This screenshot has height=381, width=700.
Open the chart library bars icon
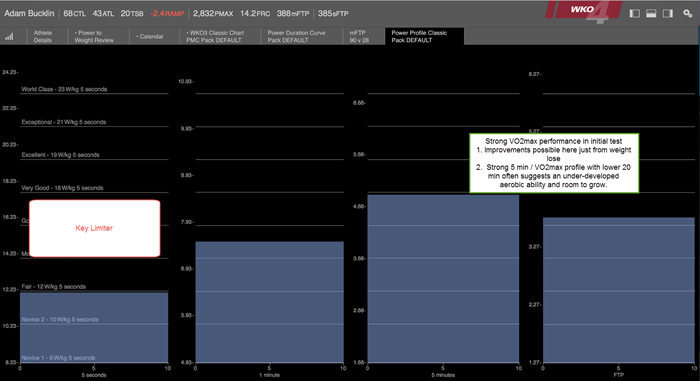tap(9, 37)
